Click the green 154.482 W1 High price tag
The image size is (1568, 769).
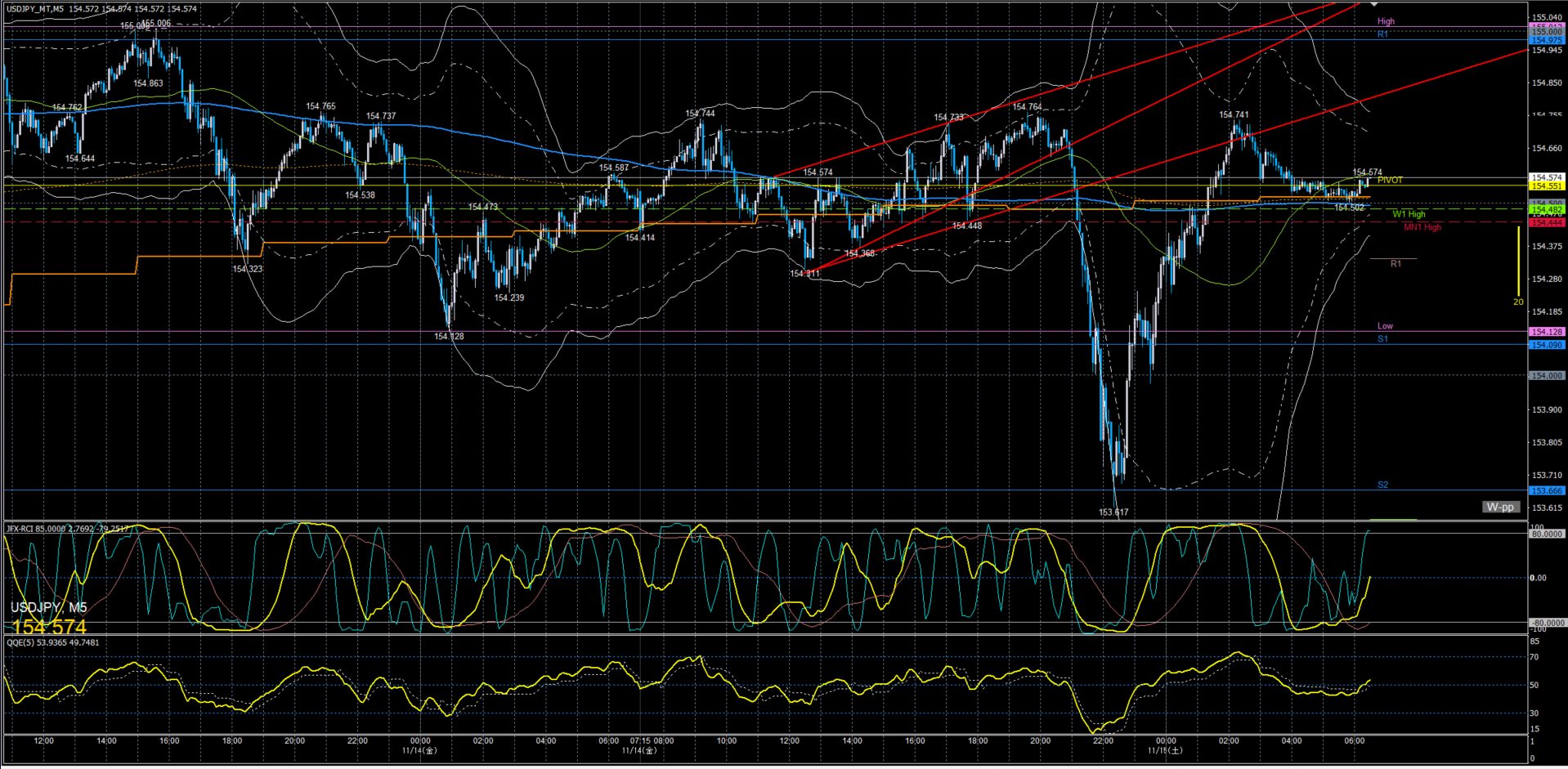(x=1546, y=210)
